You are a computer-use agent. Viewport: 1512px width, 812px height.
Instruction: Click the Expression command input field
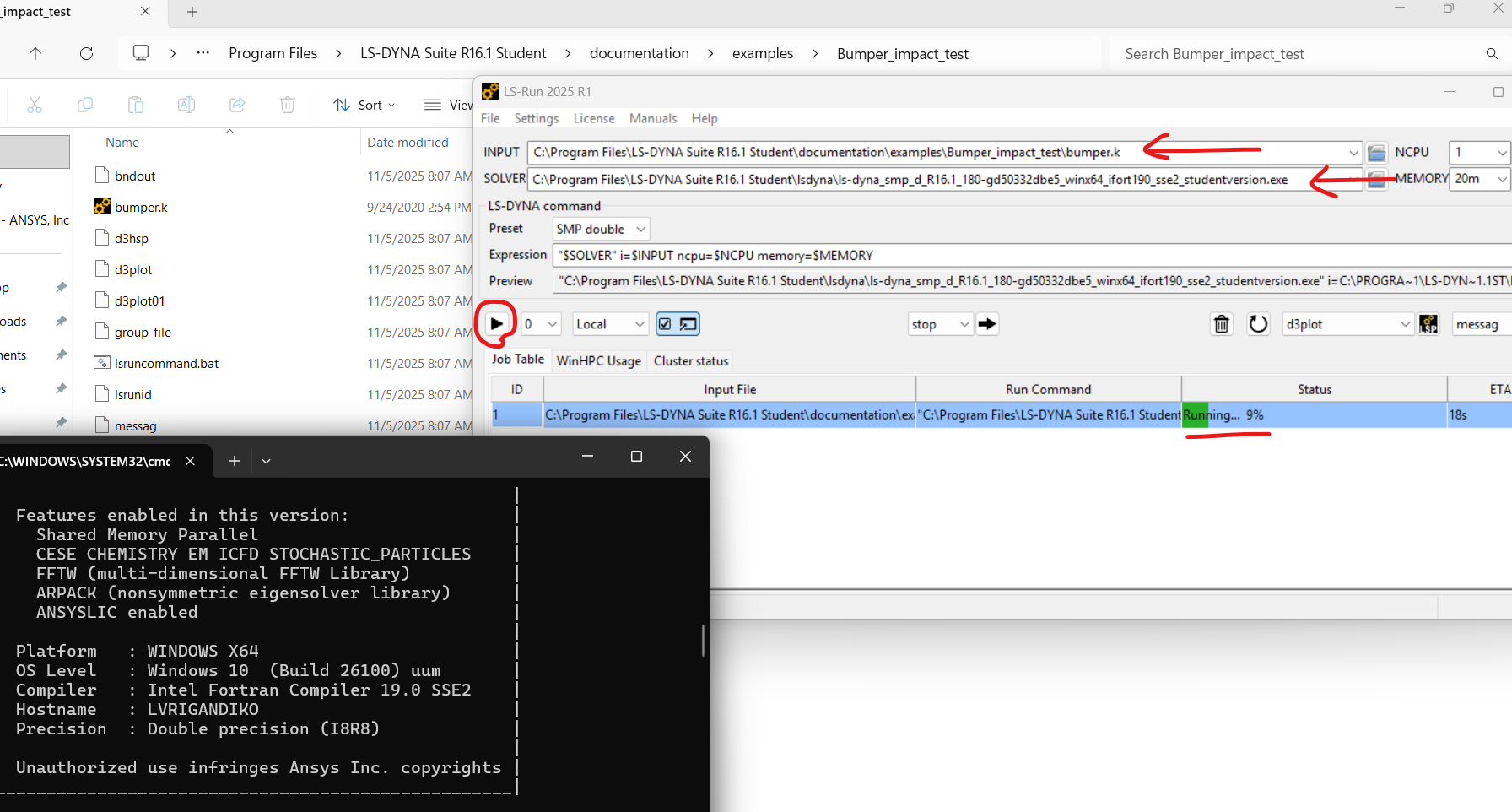[x=1032, y=255]
